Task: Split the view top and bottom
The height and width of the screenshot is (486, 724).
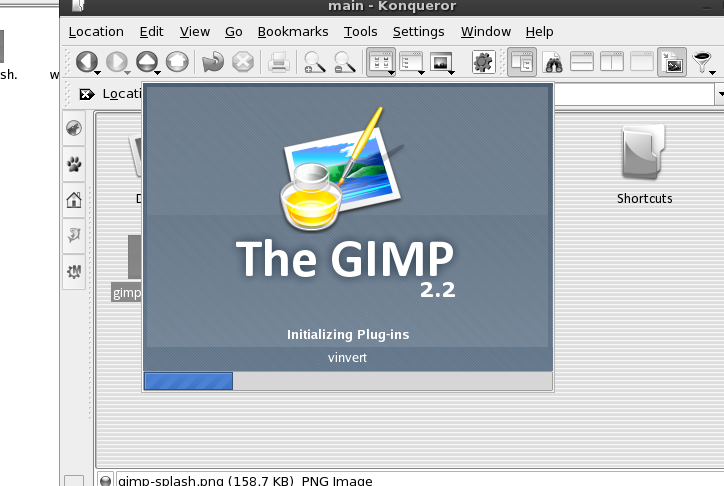Action: click(582, 61)
